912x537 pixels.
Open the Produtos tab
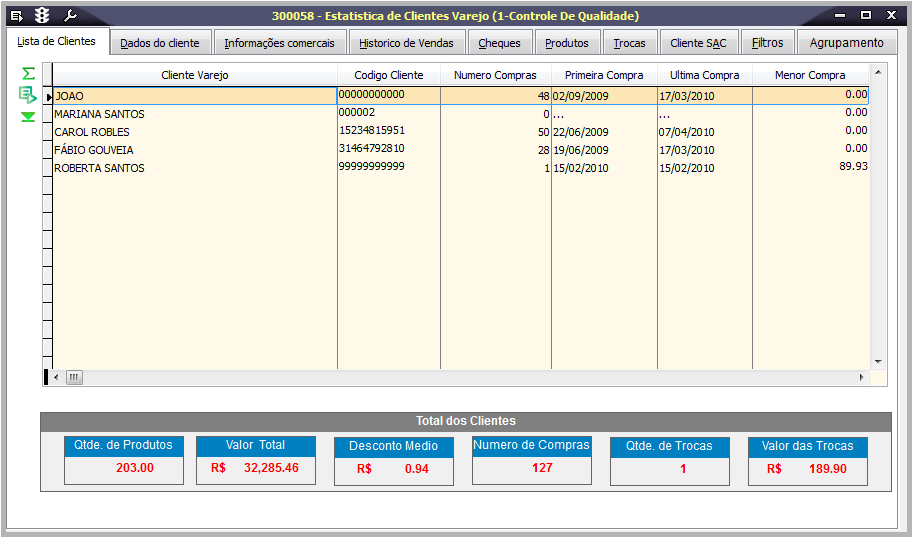coord(567,43)
